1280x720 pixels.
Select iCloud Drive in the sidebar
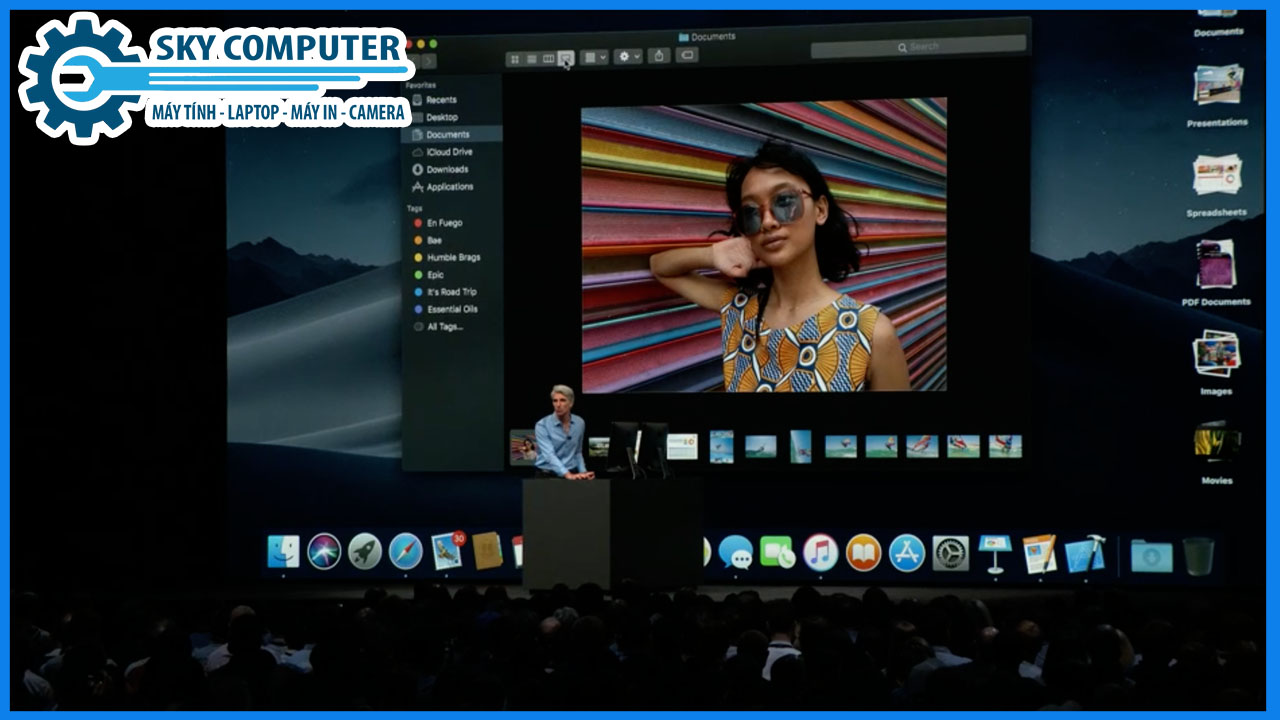pyautogui.click(x=449, y=152)
